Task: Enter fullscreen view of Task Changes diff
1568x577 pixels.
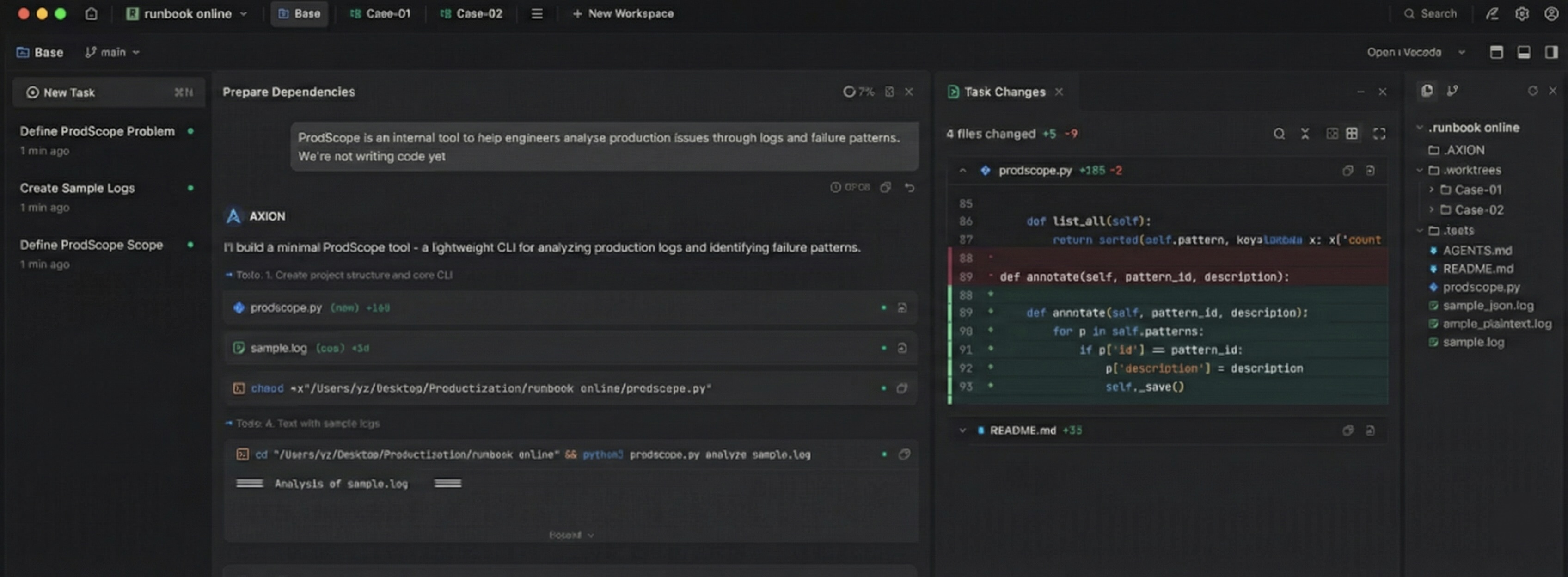Action: tap(1378, 134)
